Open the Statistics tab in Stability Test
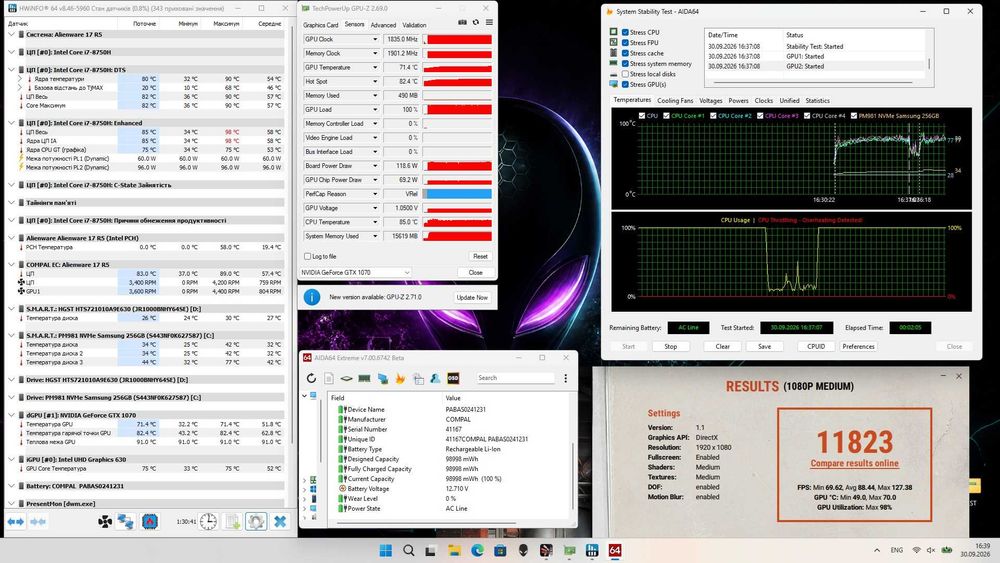The image size is (1000, 563). 817,101
